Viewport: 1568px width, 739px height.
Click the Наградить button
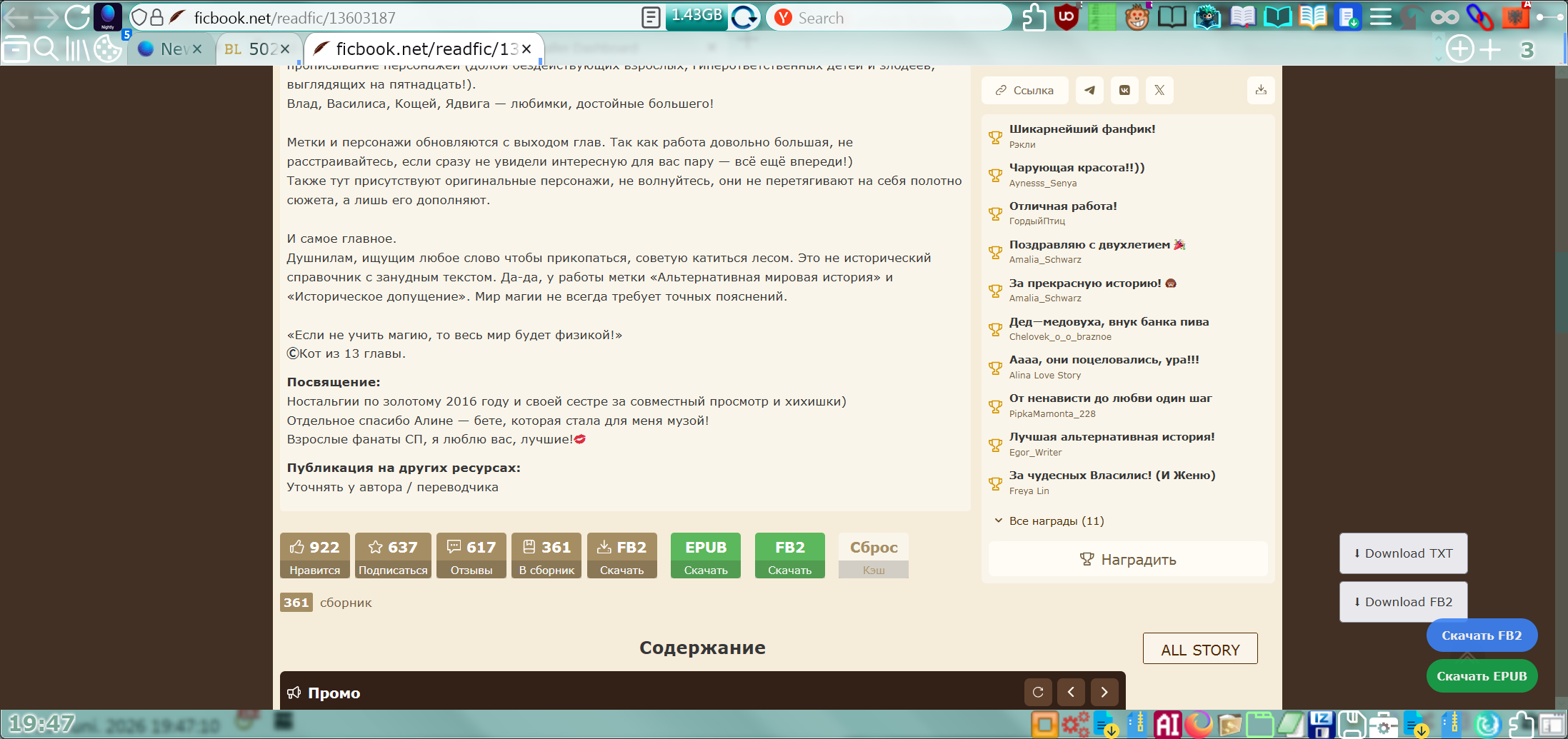pos(1128,559)
